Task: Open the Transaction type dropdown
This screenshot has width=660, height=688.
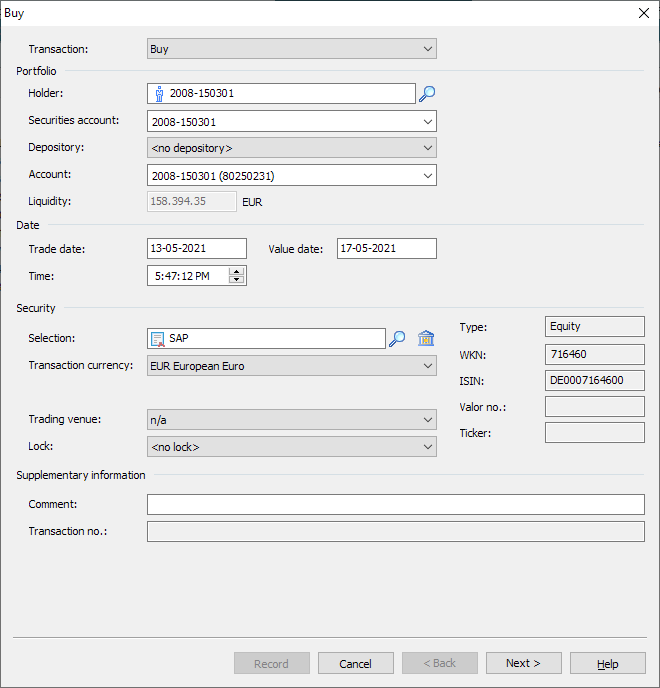Action: click(x=428, y=49)
